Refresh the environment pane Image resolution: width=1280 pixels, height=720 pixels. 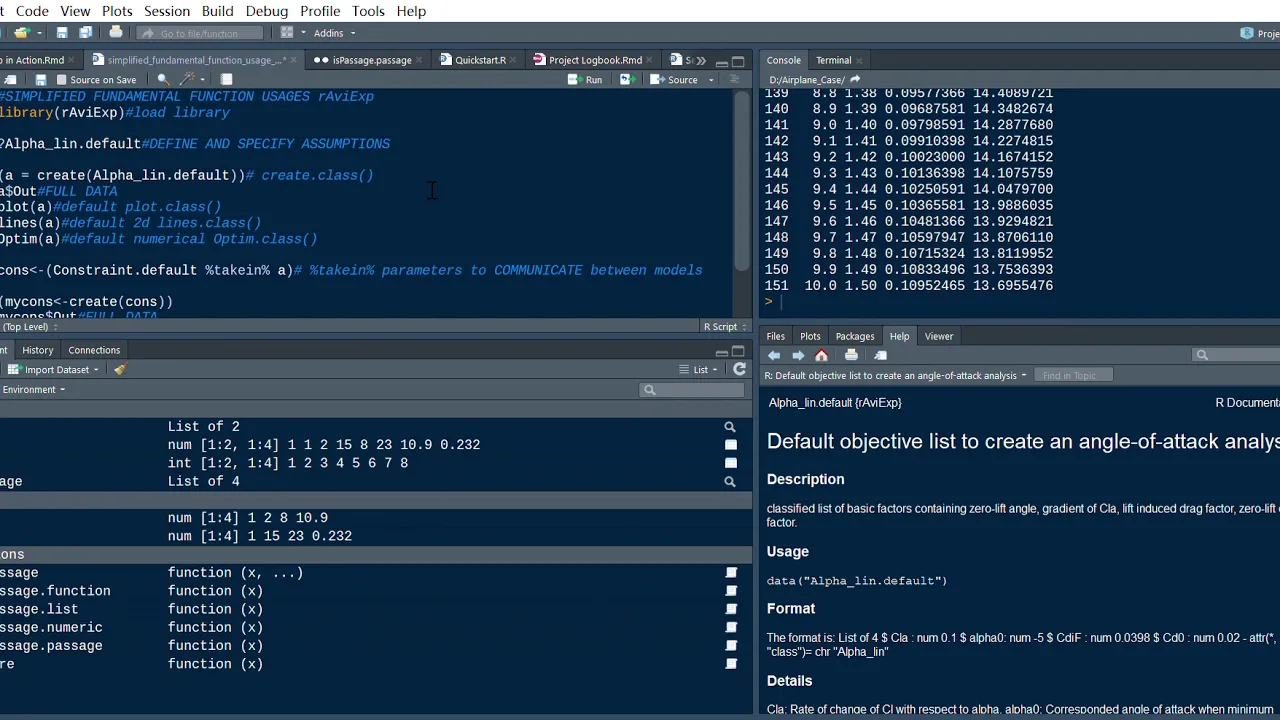tap(739, 370)
